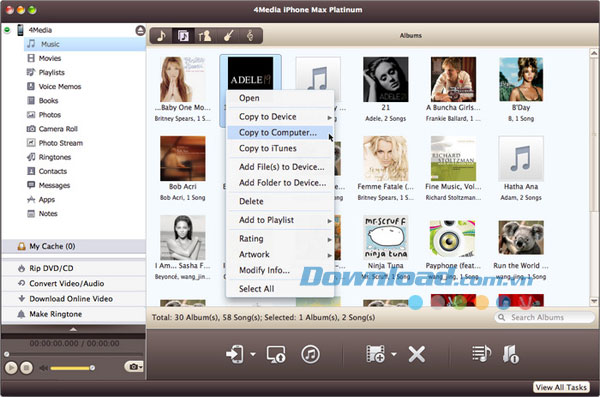The width and height of the screenshot is (600, 397).
Task: Open Ringtones in the sidebar
Action: (54, 158)
